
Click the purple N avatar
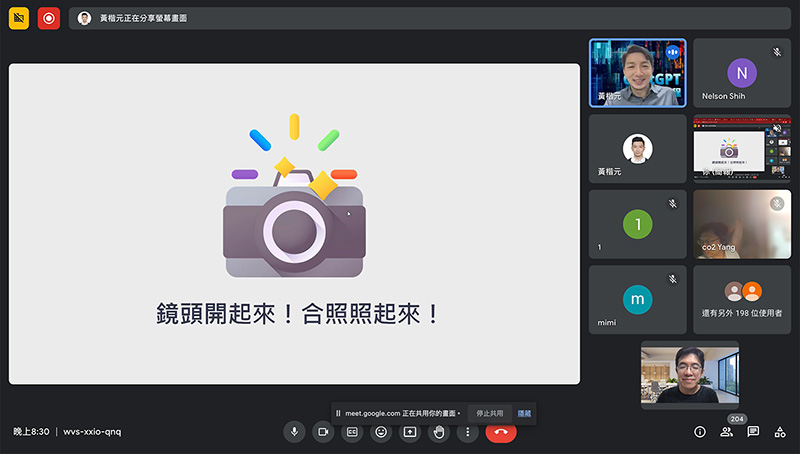coord(742,73)
